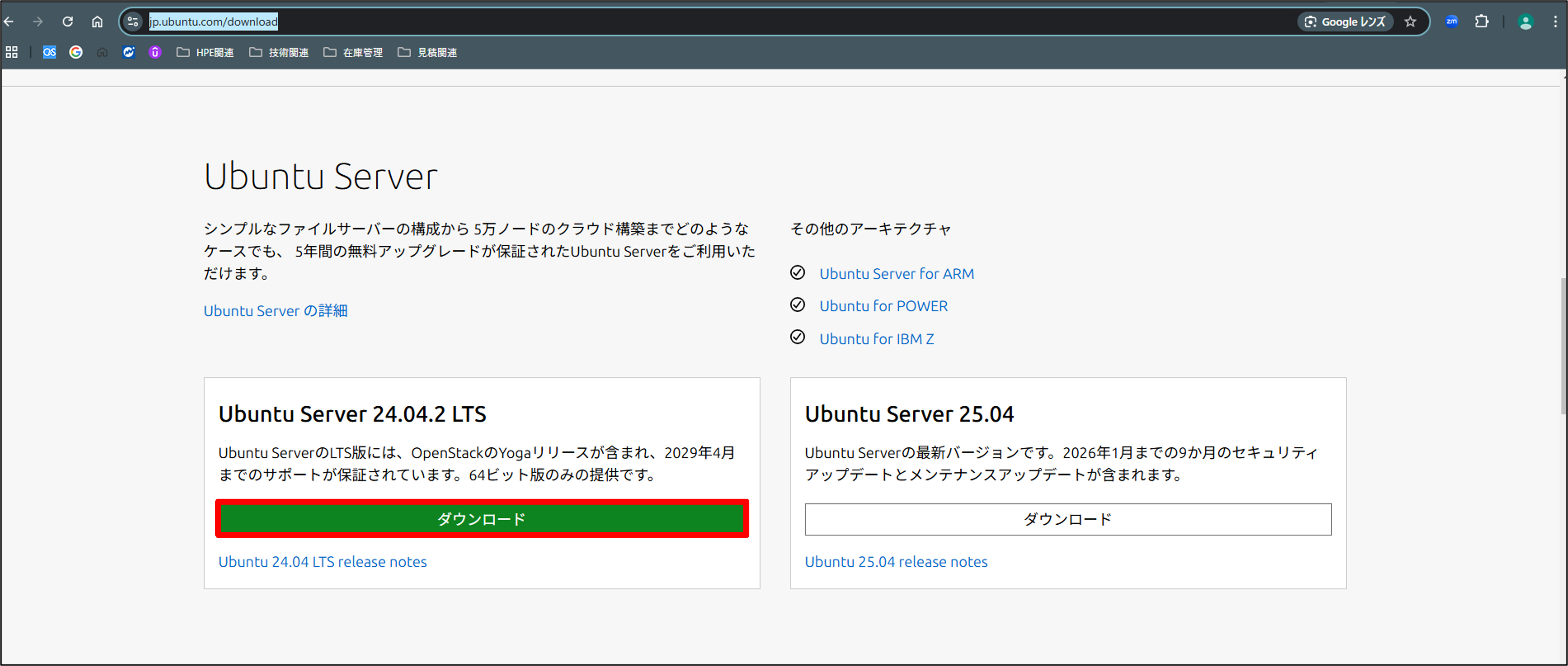Expand the 見積関連 bookmark folder
The height and width of the screenshot is (666, 1568).
pos(427,52)
